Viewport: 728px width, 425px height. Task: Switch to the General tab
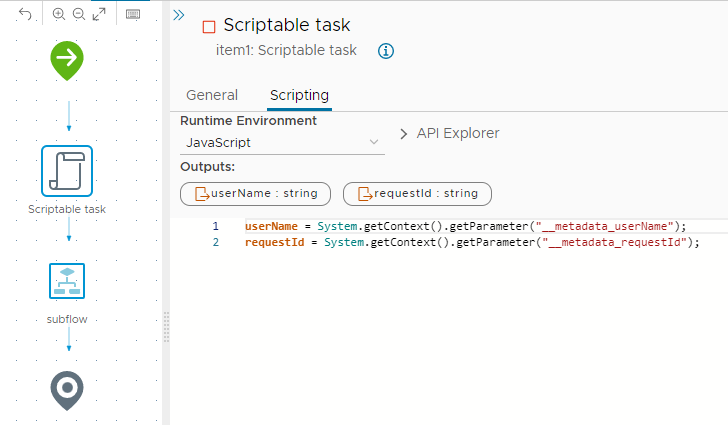point(212,95)
